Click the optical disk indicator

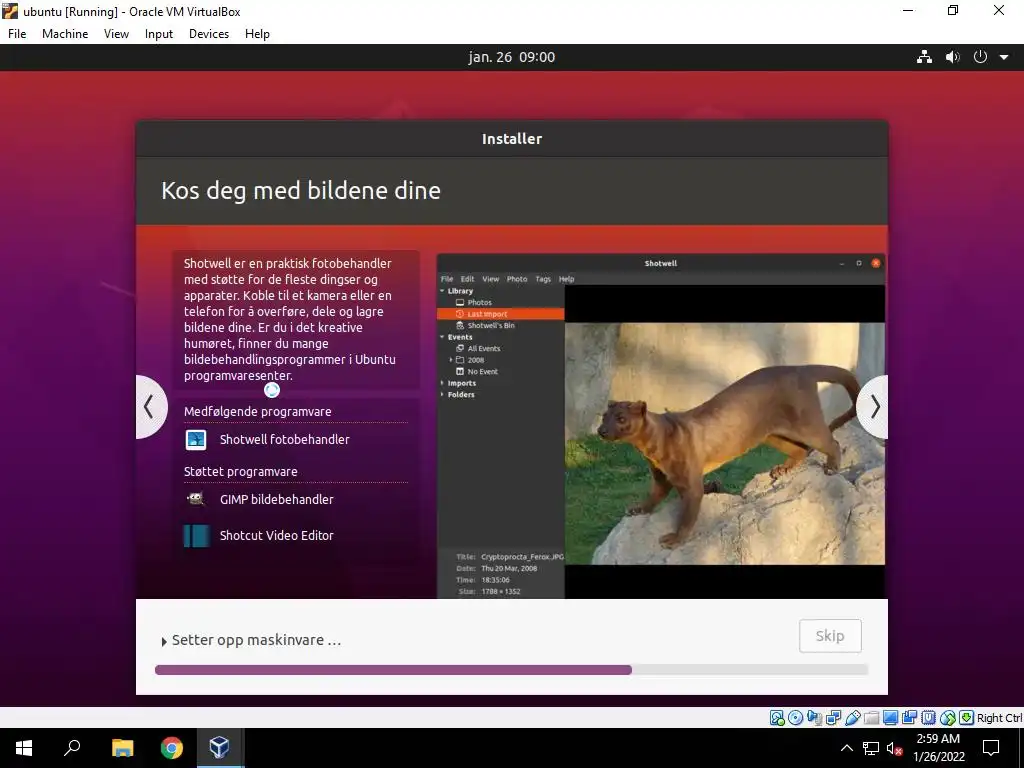(x=795, y=718)
